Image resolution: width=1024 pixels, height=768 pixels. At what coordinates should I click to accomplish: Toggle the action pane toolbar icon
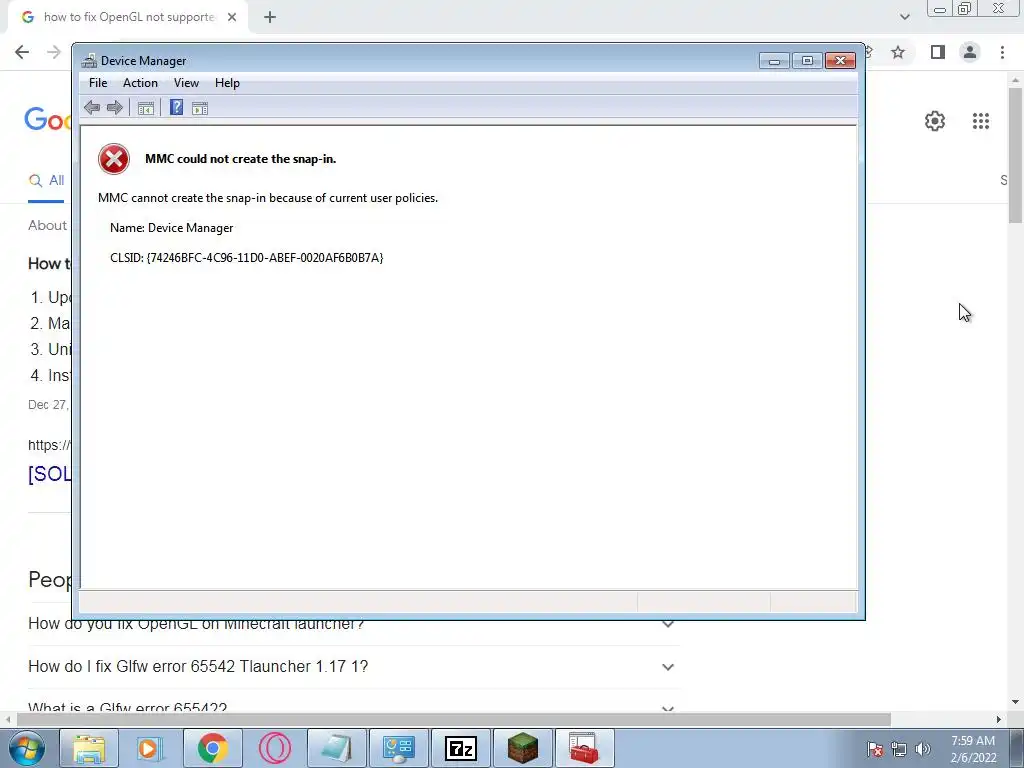pyautogui.click(x=200, y=108)
